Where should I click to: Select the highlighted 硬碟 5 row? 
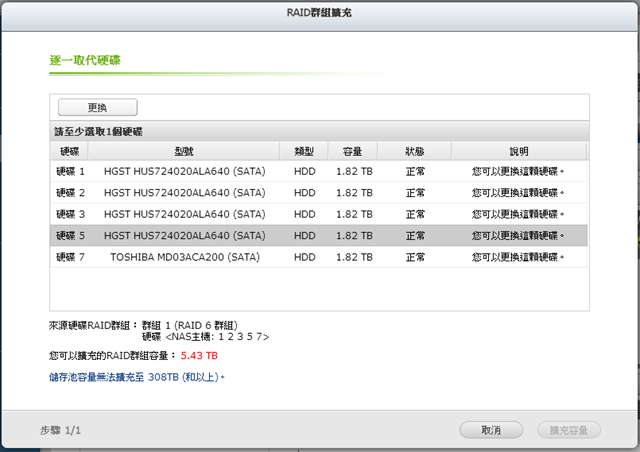point(319,236)
